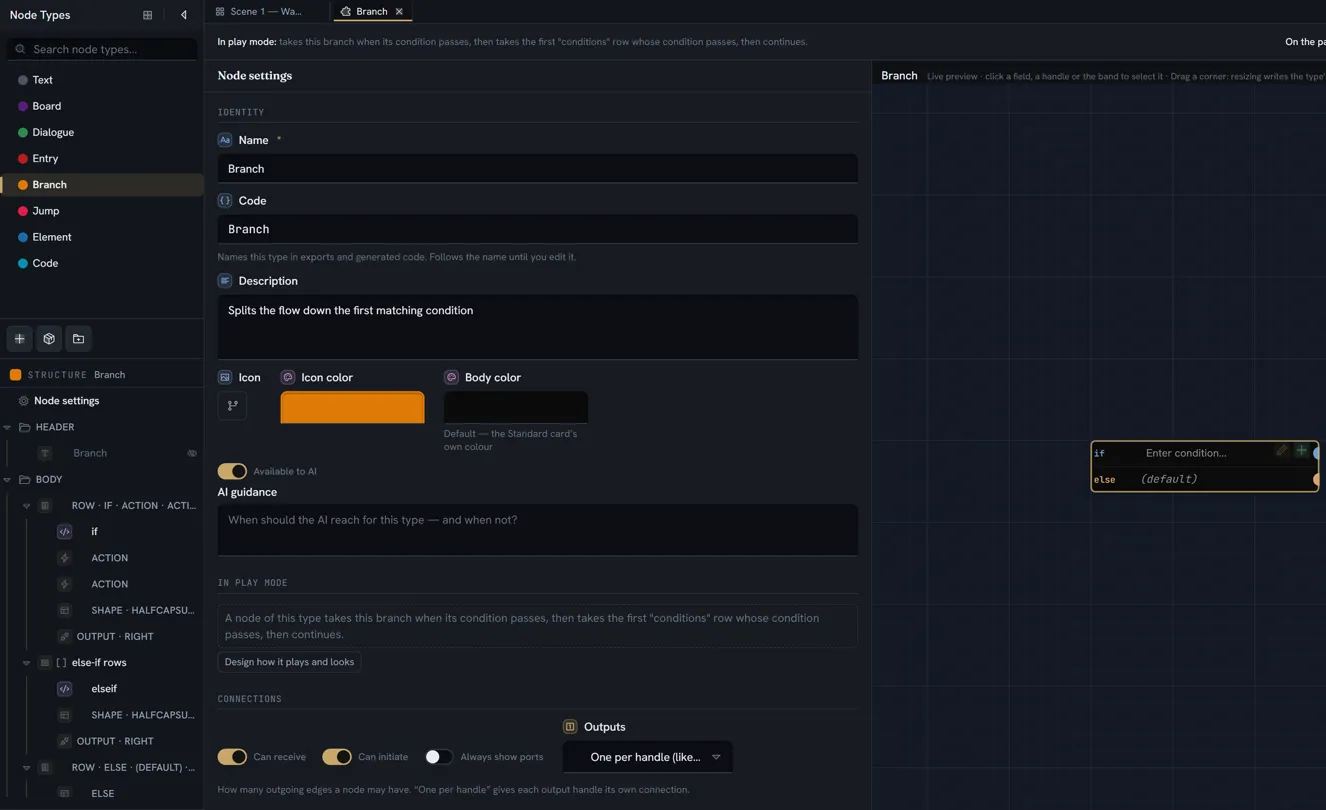Image resolution: width=1326 pixels, height=810 pixels.
Task: Enable the Always show ports switch
Action: [x=438, y=757]
